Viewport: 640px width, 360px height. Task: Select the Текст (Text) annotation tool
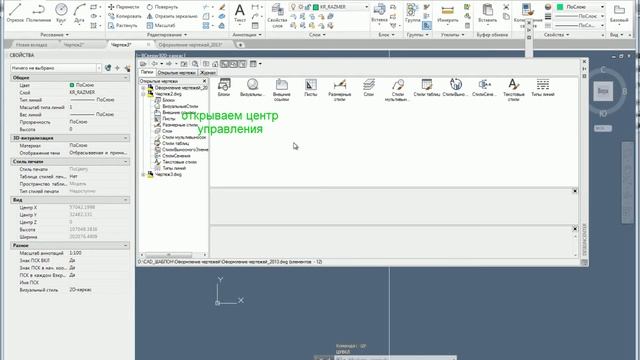240,13
